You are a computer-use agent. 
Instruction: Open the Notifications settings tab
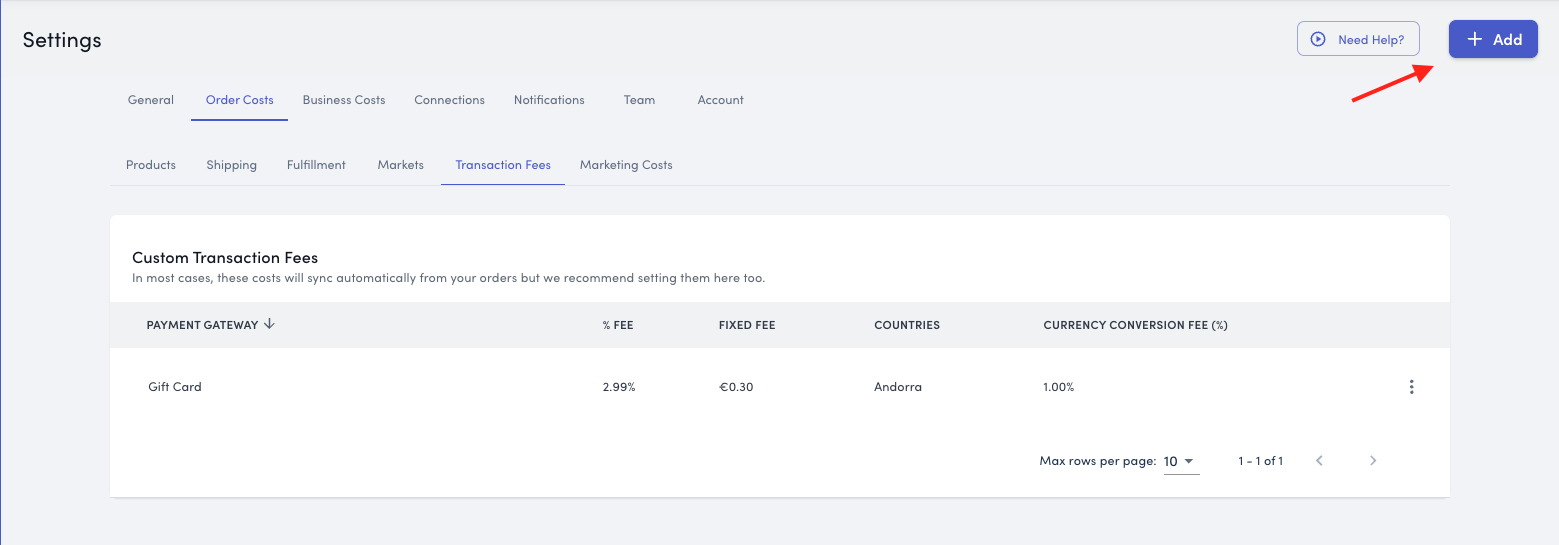549,100
